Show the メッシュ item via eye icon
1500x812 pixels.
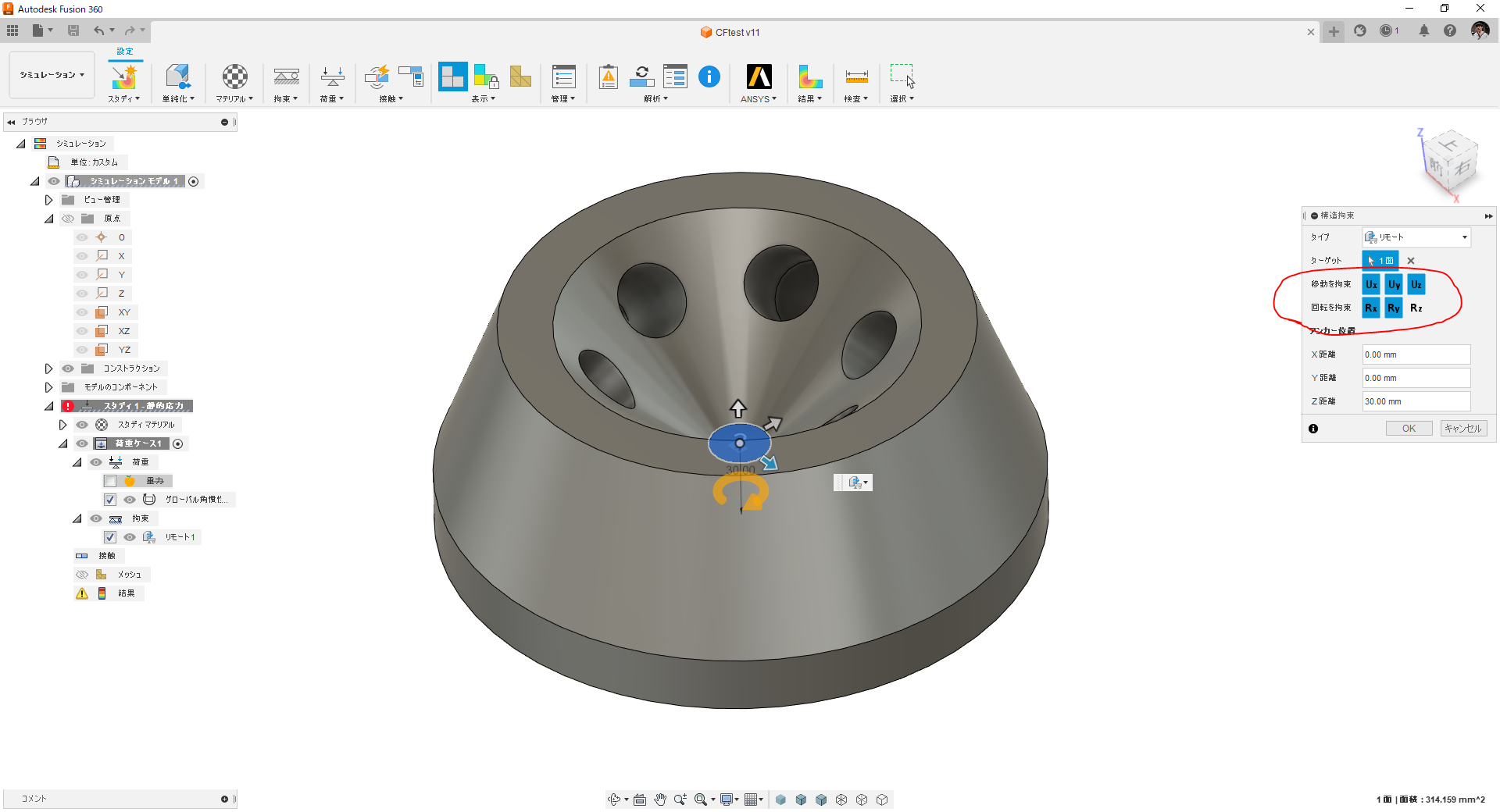click(x=82, y=575)
